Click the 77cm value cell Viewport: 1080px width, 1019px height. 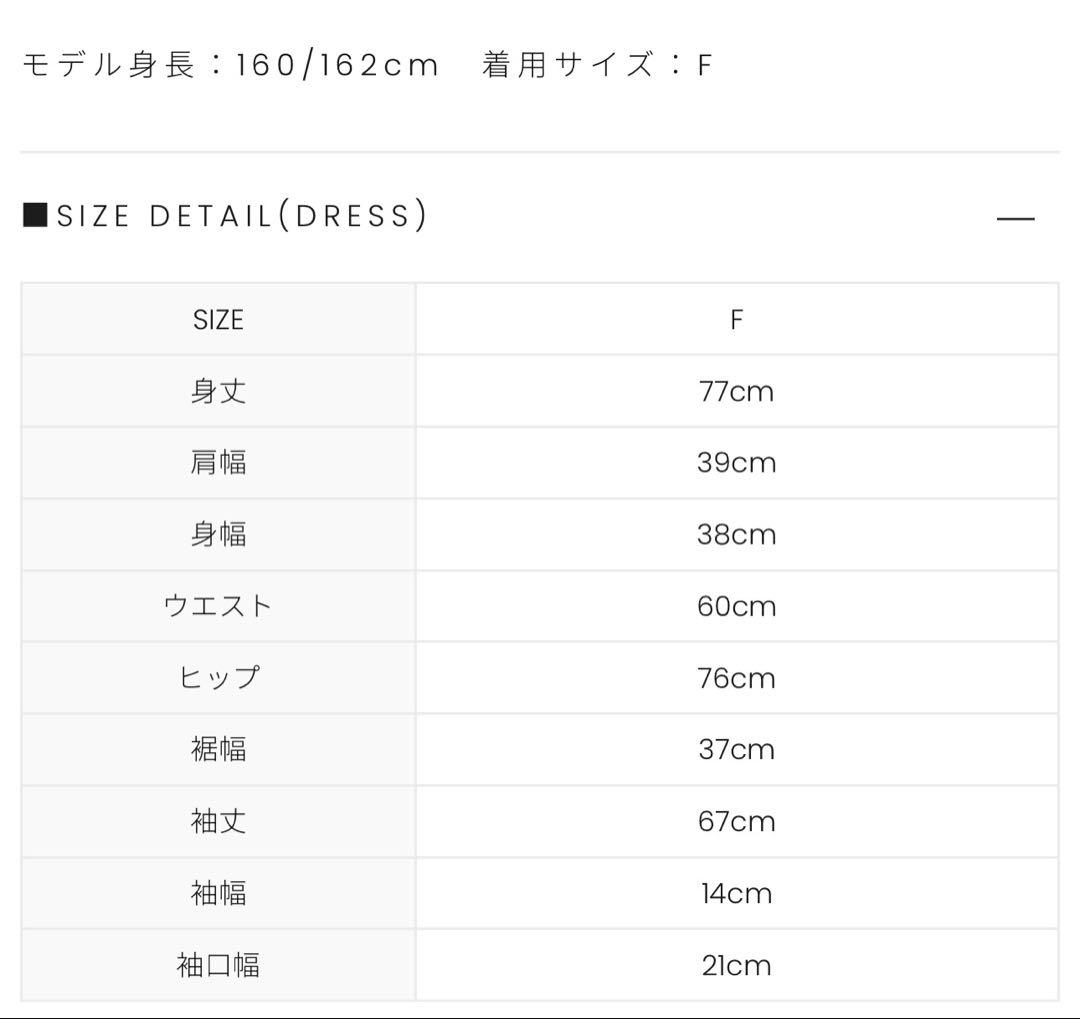click(x=736, y=391)
